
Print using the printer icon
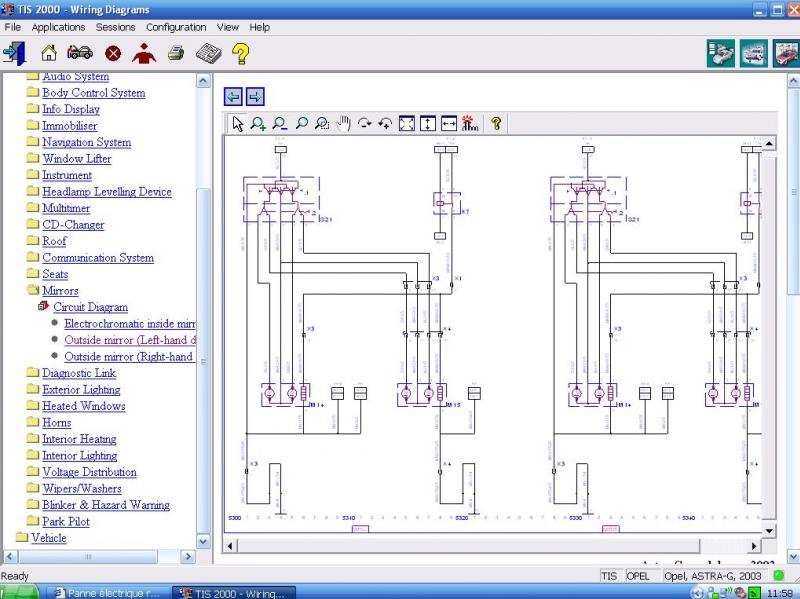(176, 53)
